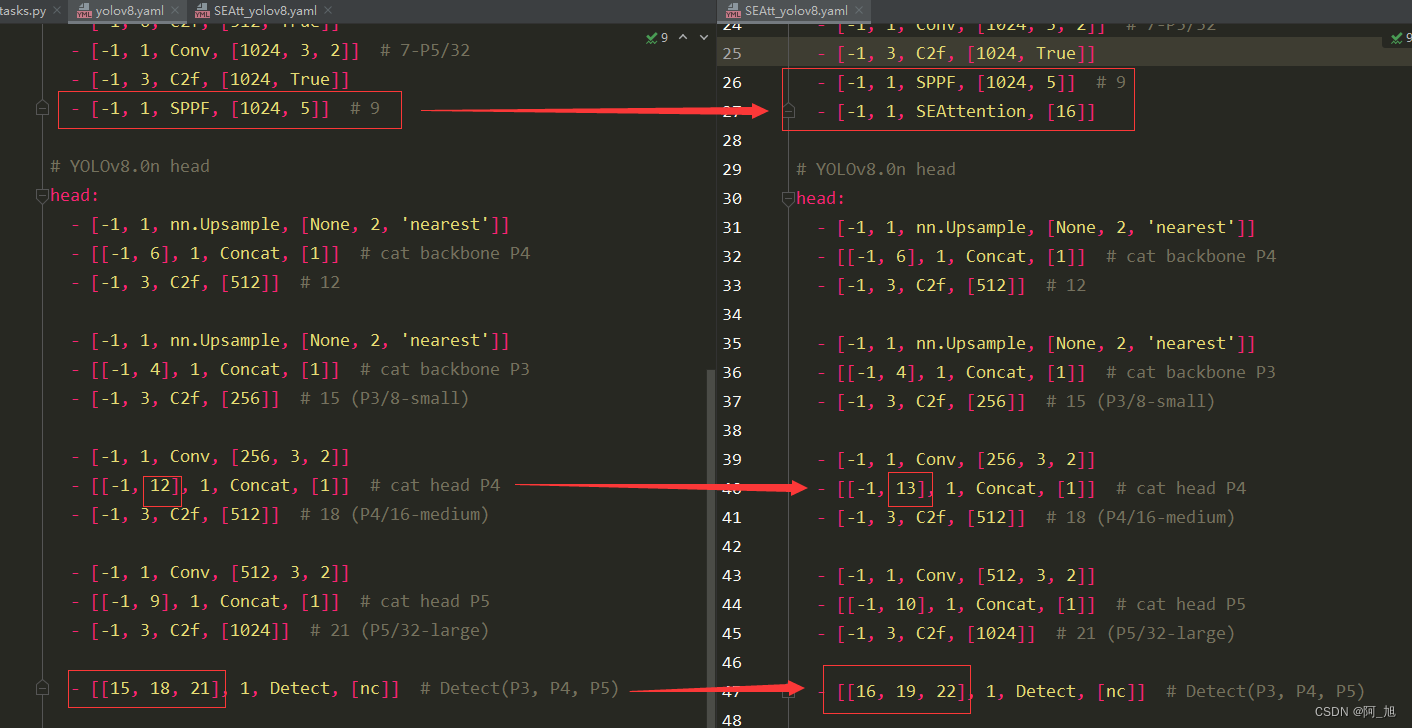Click value '13' in line 40 Concat
1412x728 pixels.
906,488
